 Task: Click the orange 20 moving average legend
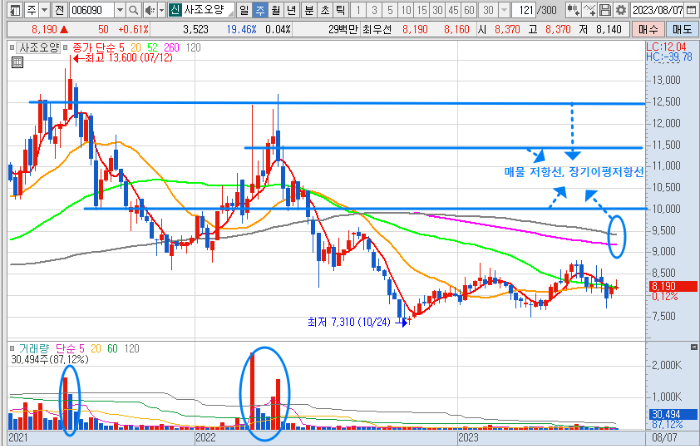136,47
